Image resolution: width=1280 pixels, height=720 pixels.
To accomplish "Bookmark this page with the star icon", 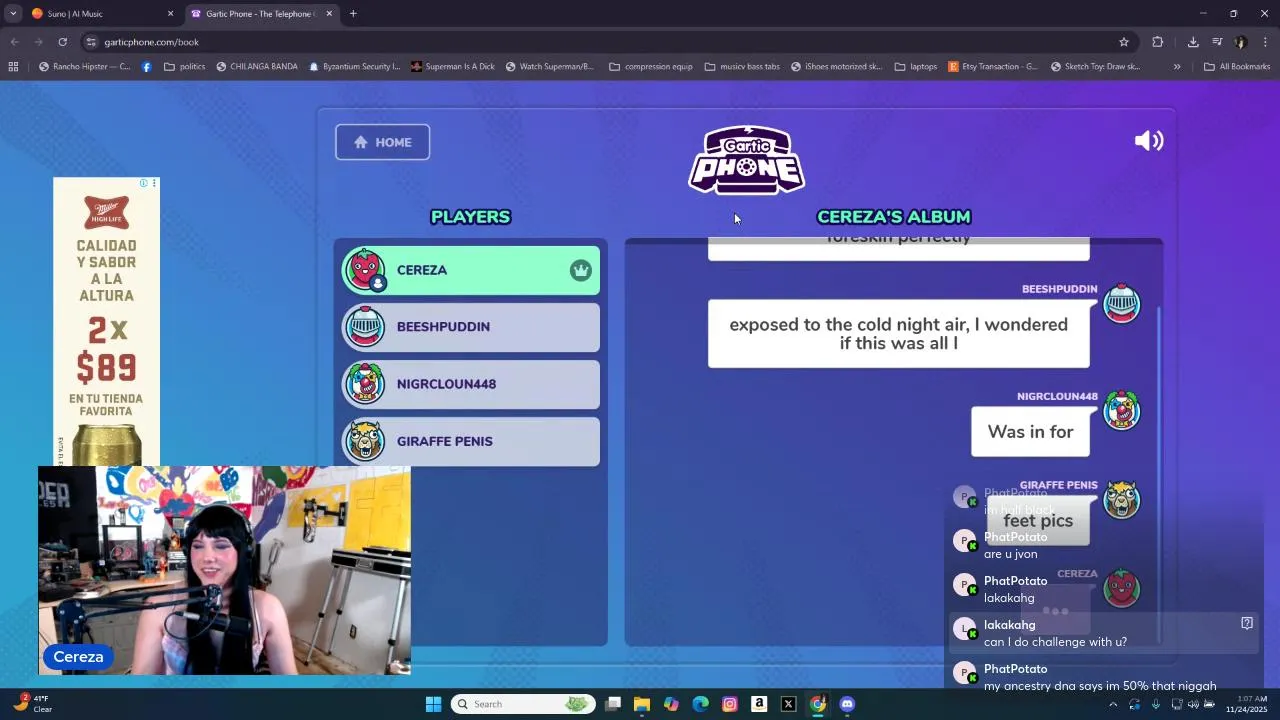I will [x=1124, y=42].
